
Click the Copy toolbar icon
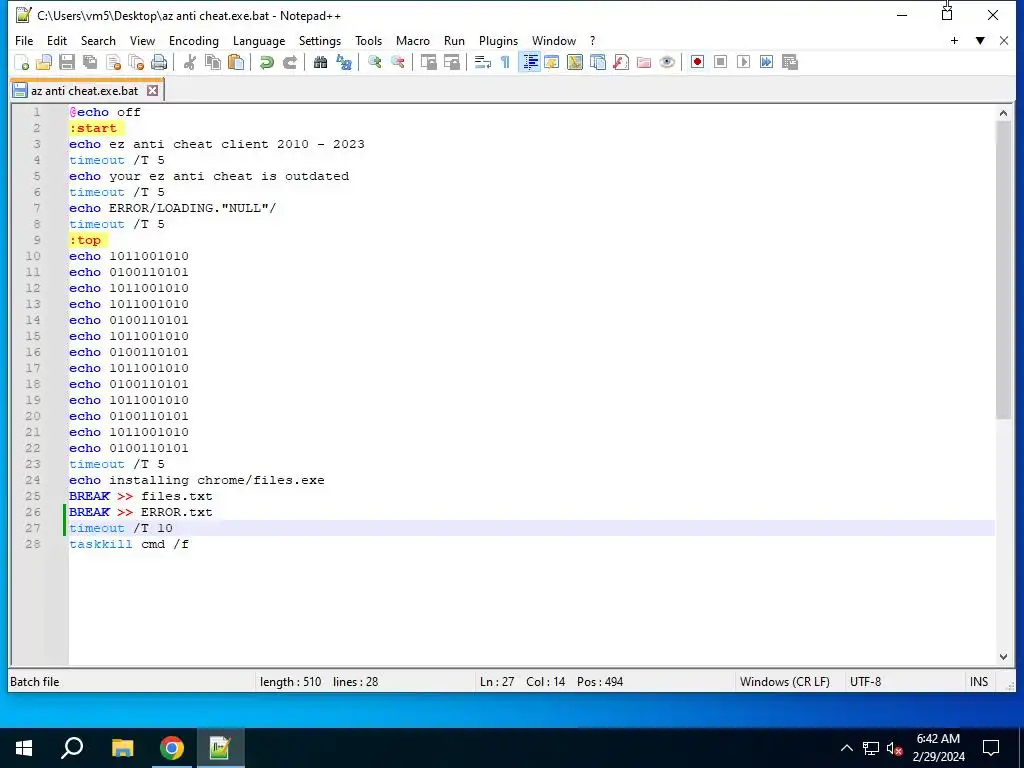coord(213,62)
